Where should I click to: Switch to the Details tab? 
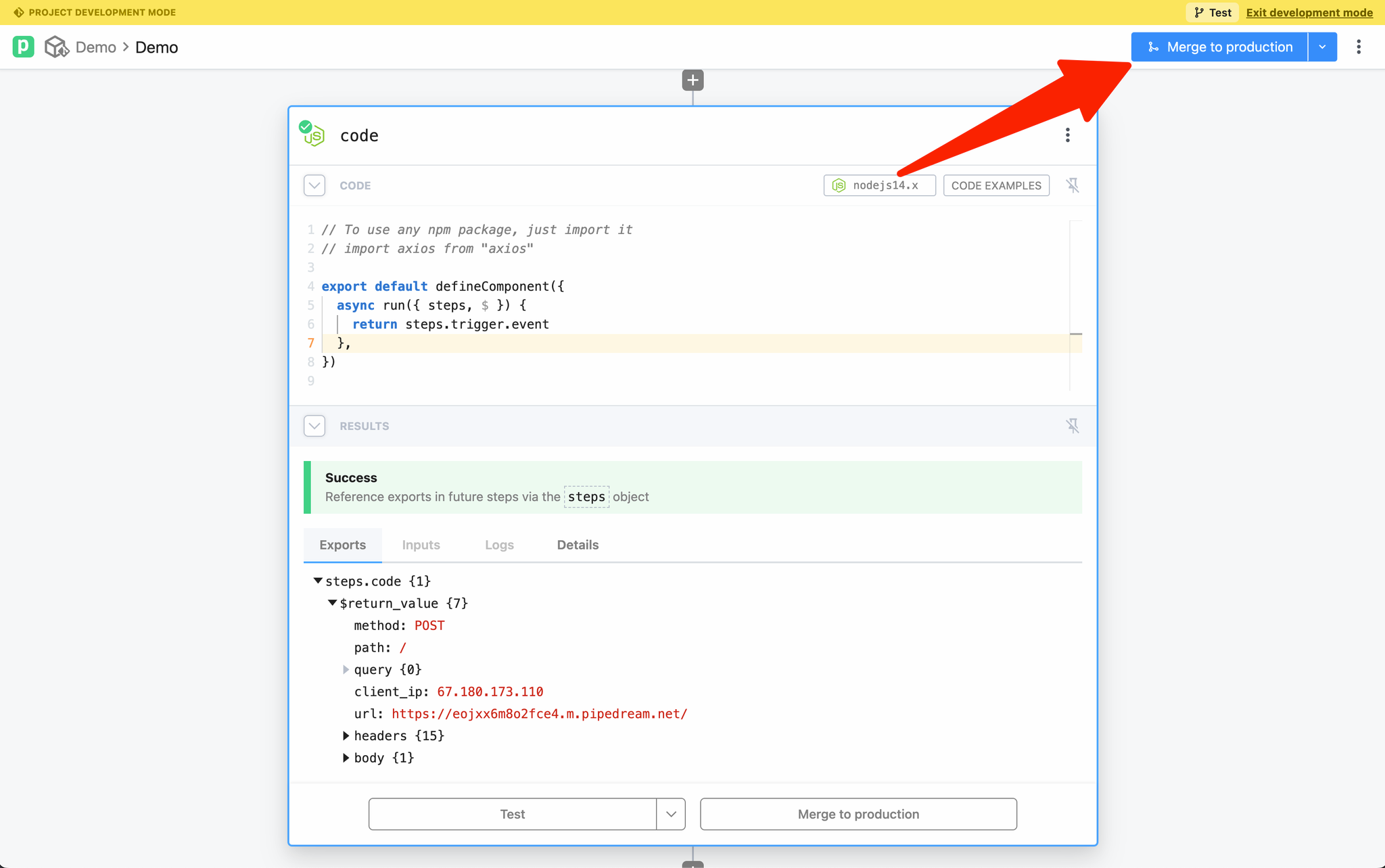[x=578, y=545]
